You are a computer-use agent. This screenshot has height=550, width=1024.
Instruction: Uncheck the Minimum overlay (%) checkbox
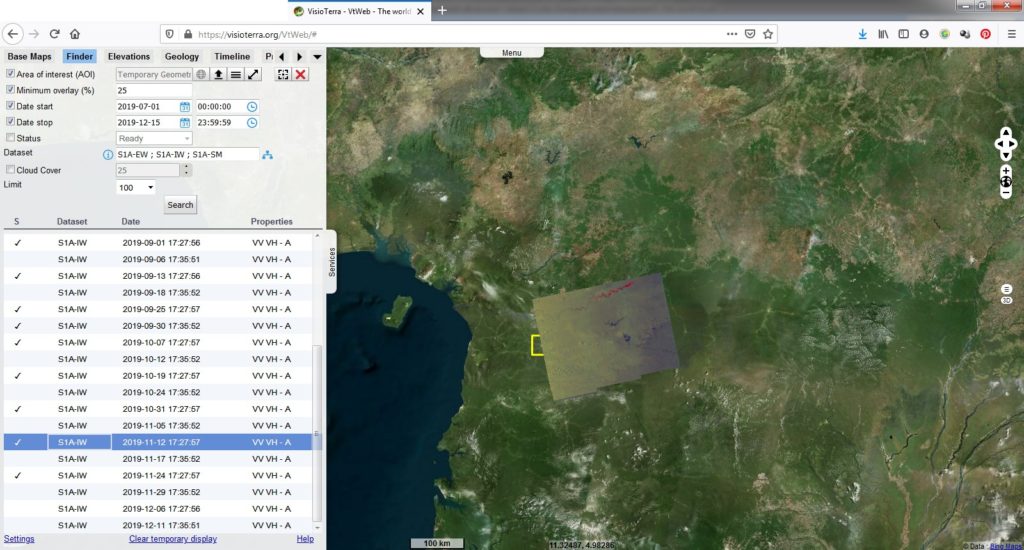pyautogui.click(x=10, y=89)
